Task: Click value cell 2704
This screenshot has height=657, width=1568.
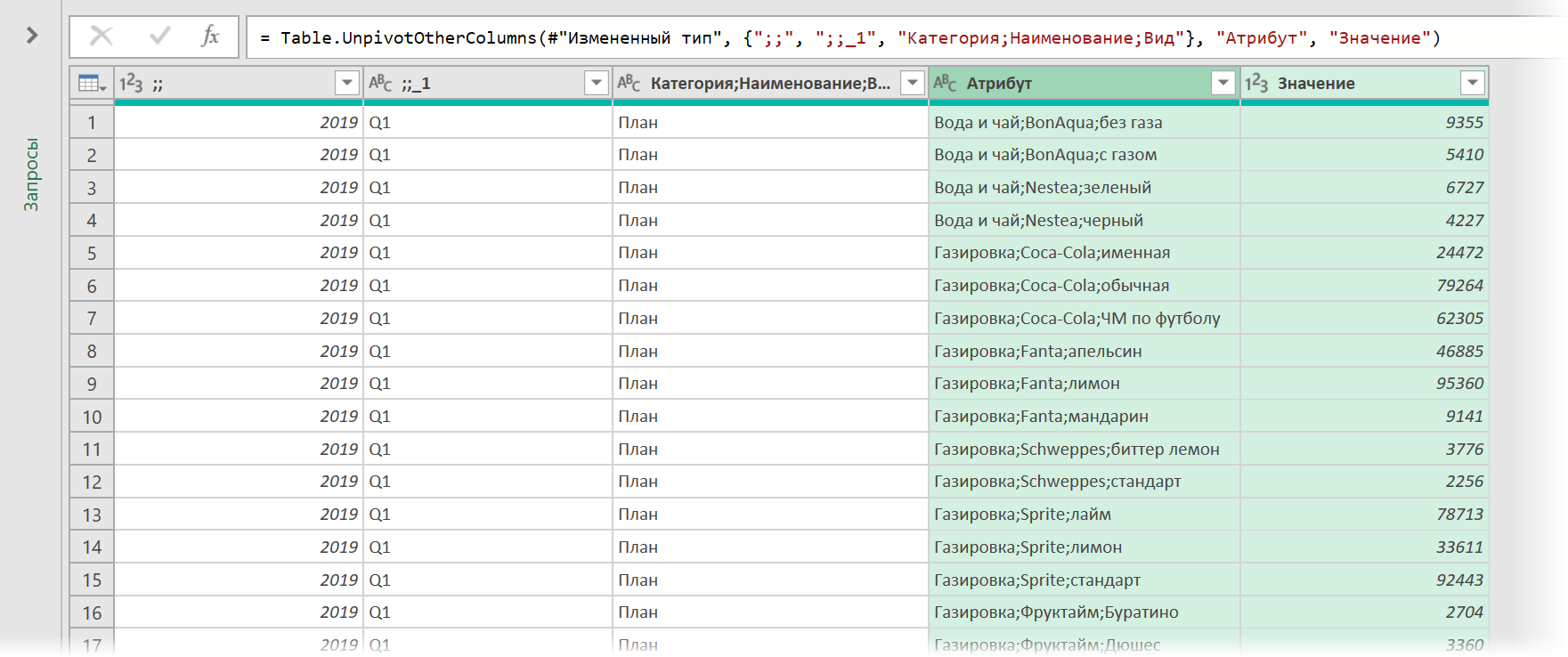Action: [1364, 612]
